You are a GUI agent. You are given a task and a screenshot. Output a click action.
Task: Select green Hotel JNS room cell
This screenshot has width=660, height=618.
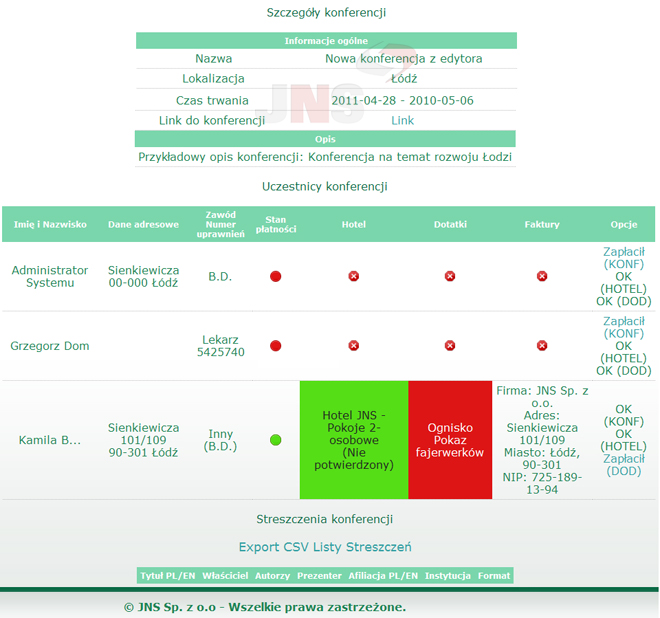pyautogui.click(x=354, y=440)
